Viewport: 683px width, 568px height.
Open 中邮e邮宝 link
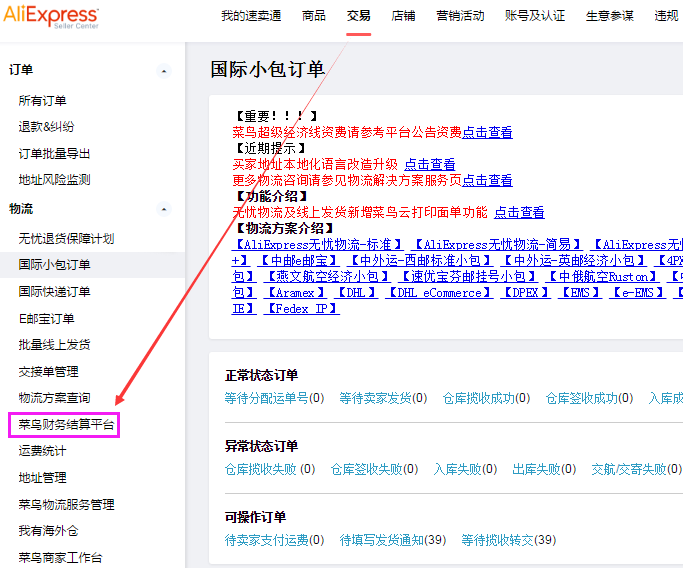298,260
